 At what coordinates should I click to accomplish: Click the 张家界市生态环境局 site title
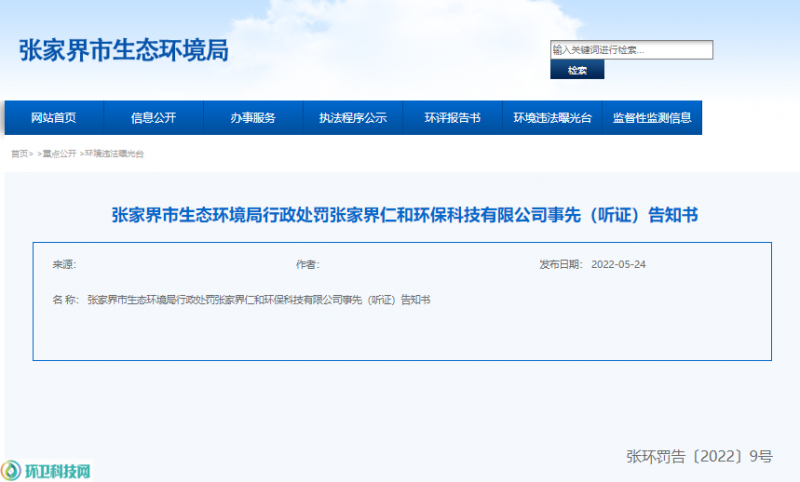tap(124, 50)
